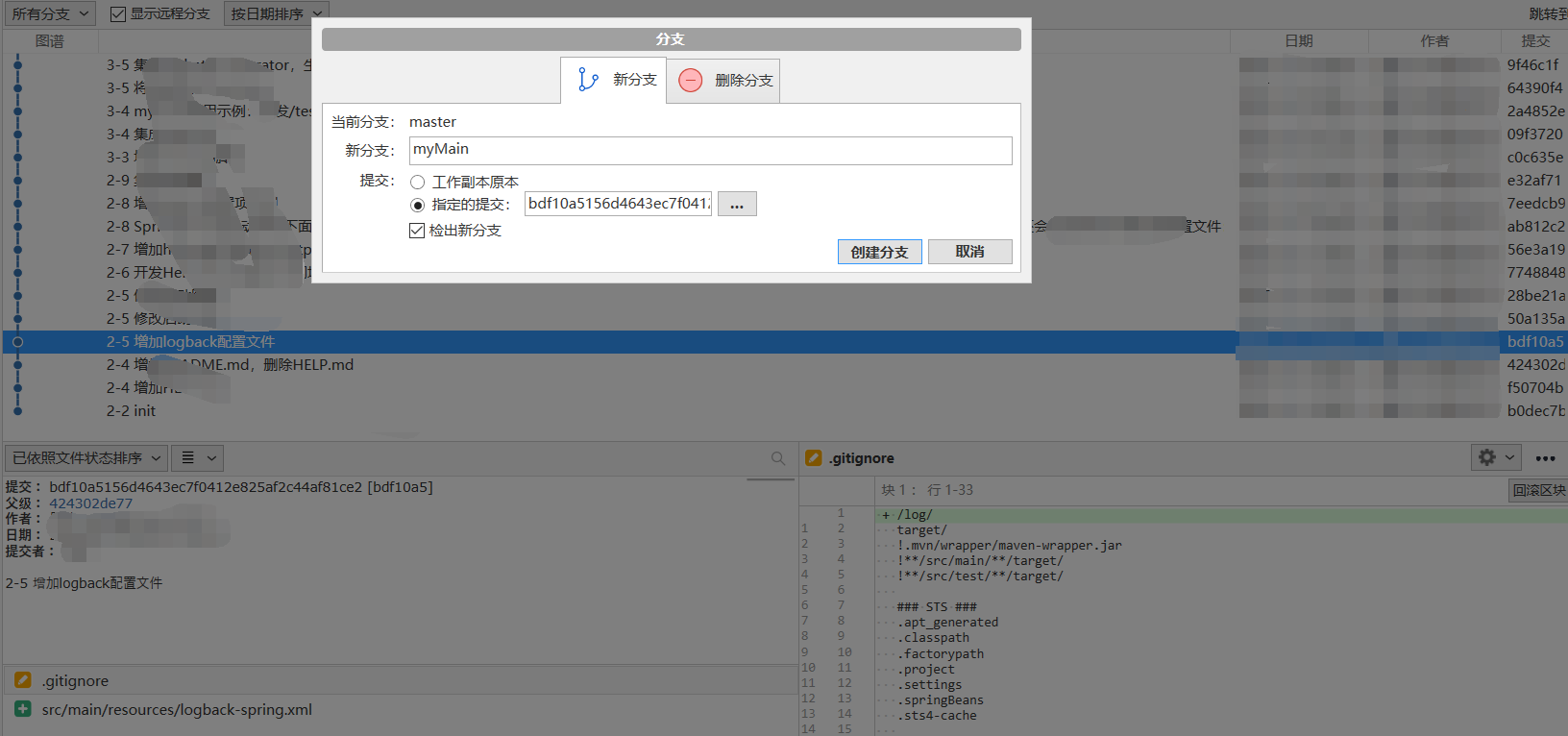1568x736 pixels.
Task: Select src/main/resources/logback-spring.xml file
Action: click(x=400, y=709)
